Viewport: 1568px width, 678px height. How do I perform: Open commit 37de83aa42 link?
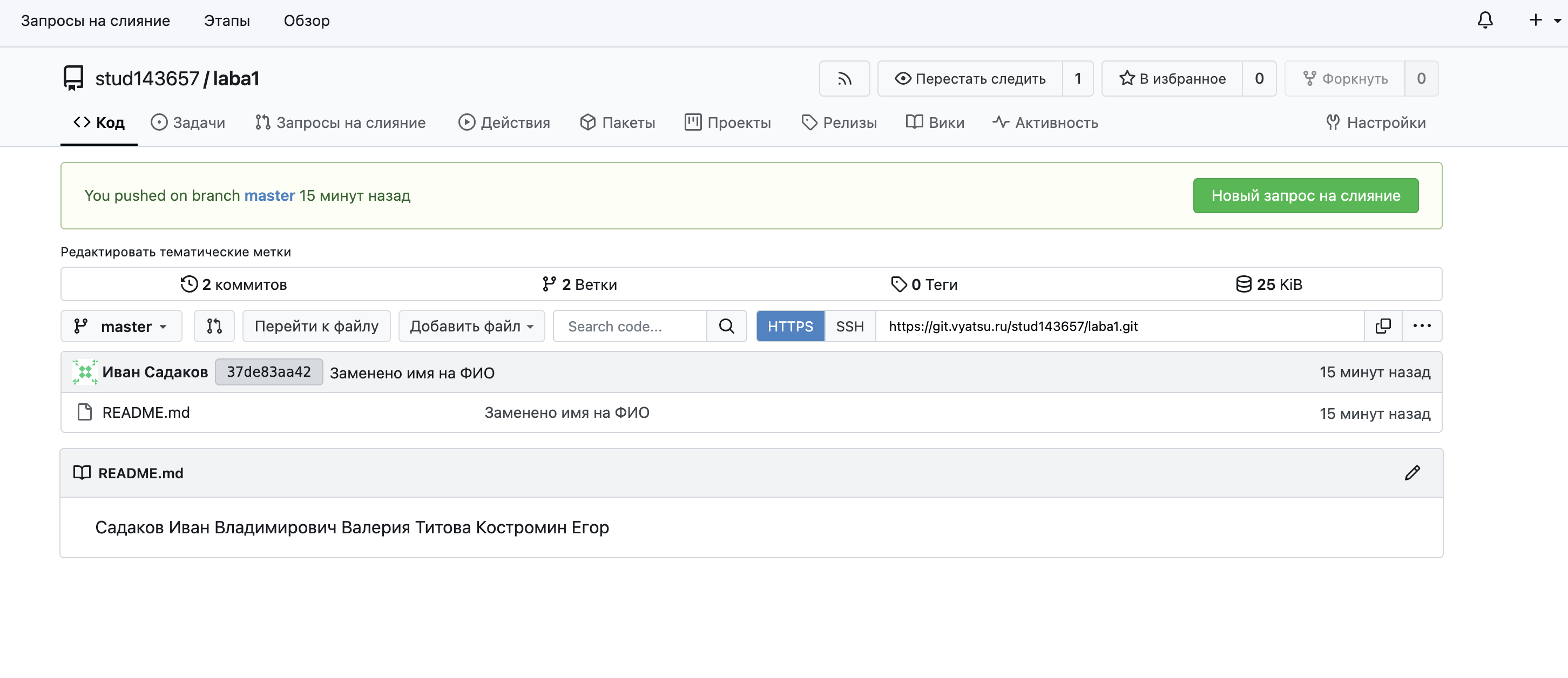268,372
